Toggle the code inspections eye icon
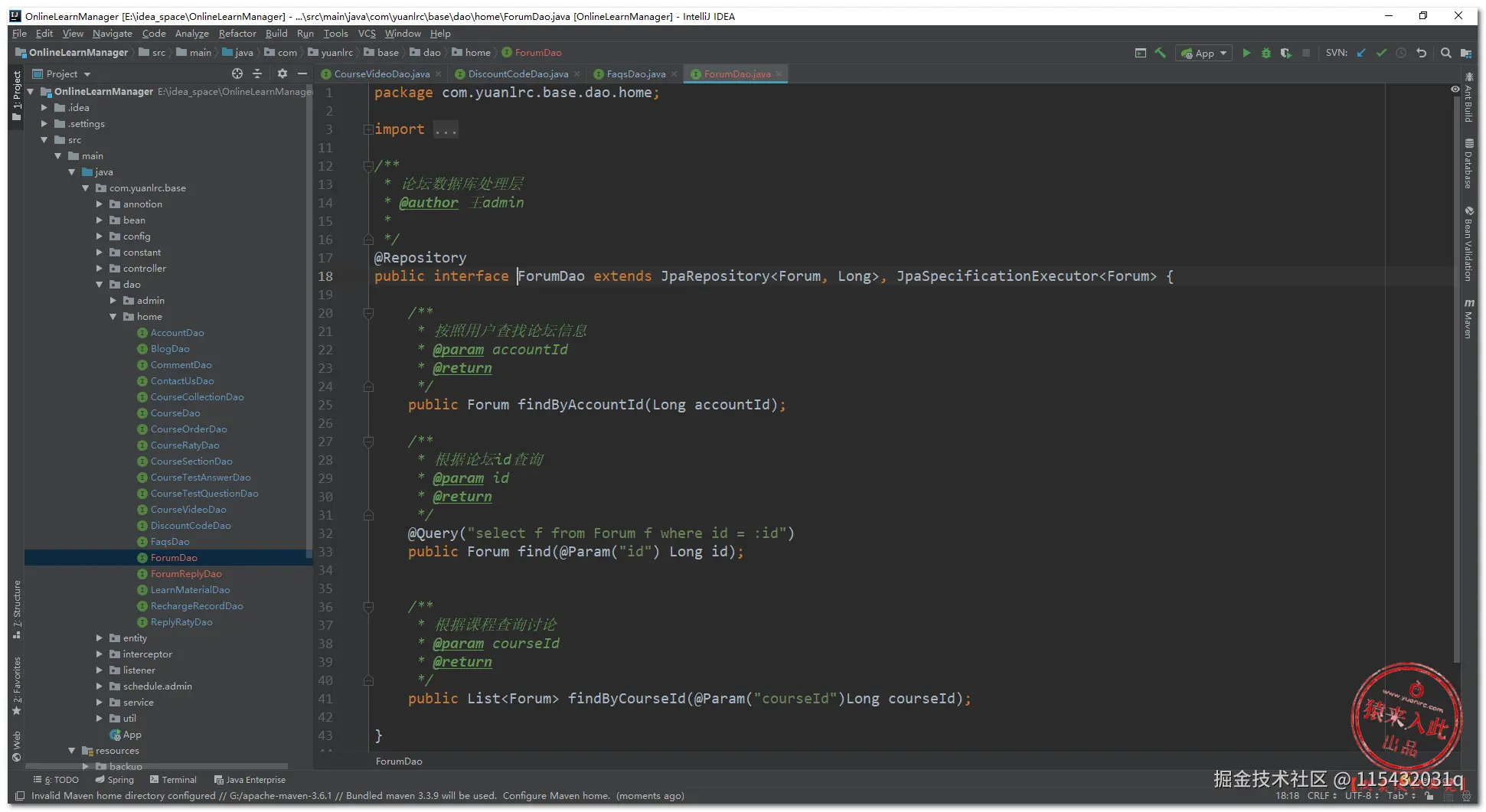The width and height of the screenshot is (1486, 812). click(1455, 90)
